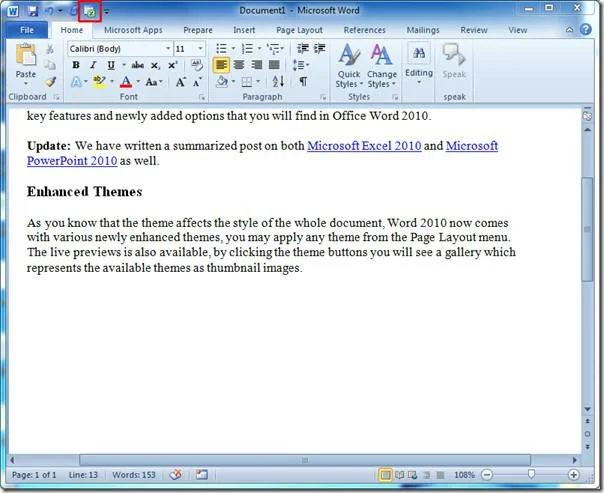The height and width of the screenshot is (493, 604).
Task: Select the Format Painter brush
Action: (x=50, y=81)
